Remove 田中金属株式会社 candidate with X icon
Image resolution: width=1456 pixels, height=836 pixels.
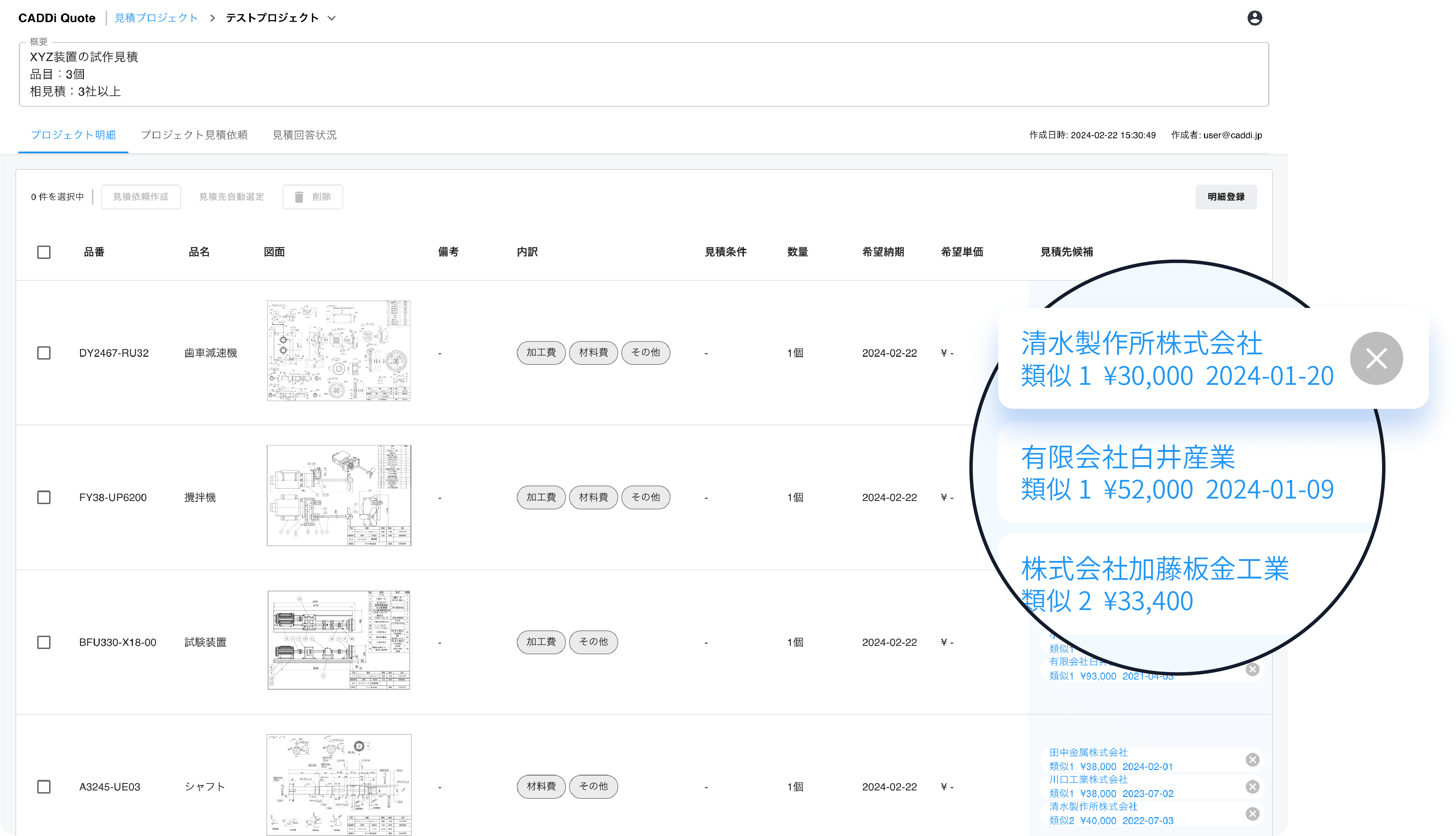coord(1252,760)
